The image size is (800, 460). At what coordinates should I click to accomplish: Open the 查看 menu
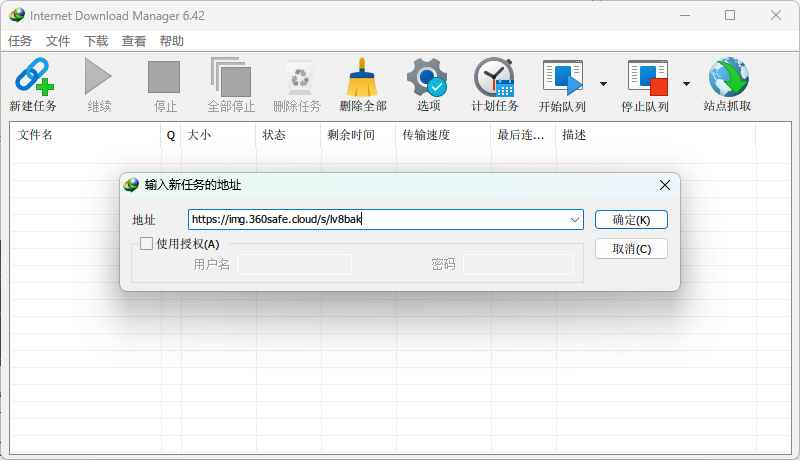134,41
